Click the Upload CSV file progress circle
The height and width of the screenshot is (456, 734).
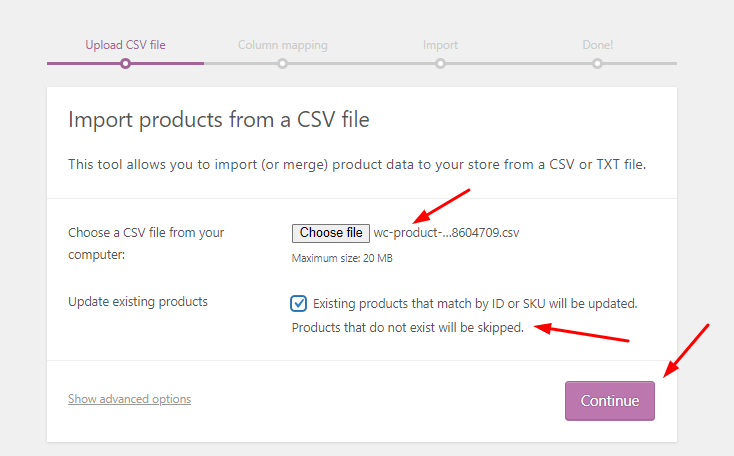[125, 64]
